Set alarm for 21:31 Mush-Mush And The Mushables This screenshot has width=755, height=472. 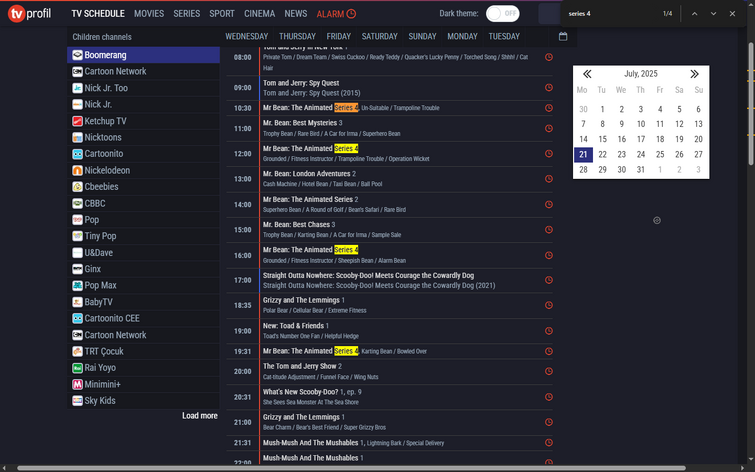[548, 443]
